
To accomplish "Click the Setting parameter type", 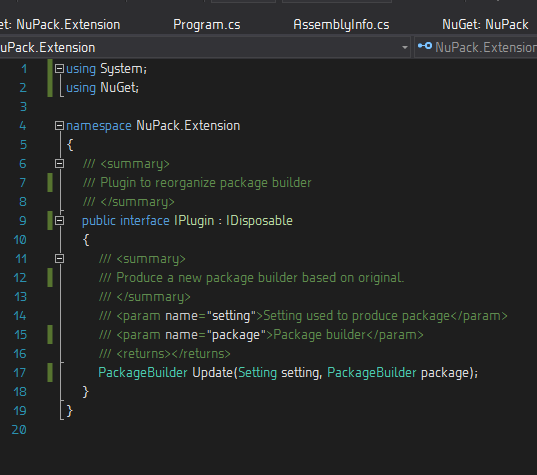I will [258, 373].
